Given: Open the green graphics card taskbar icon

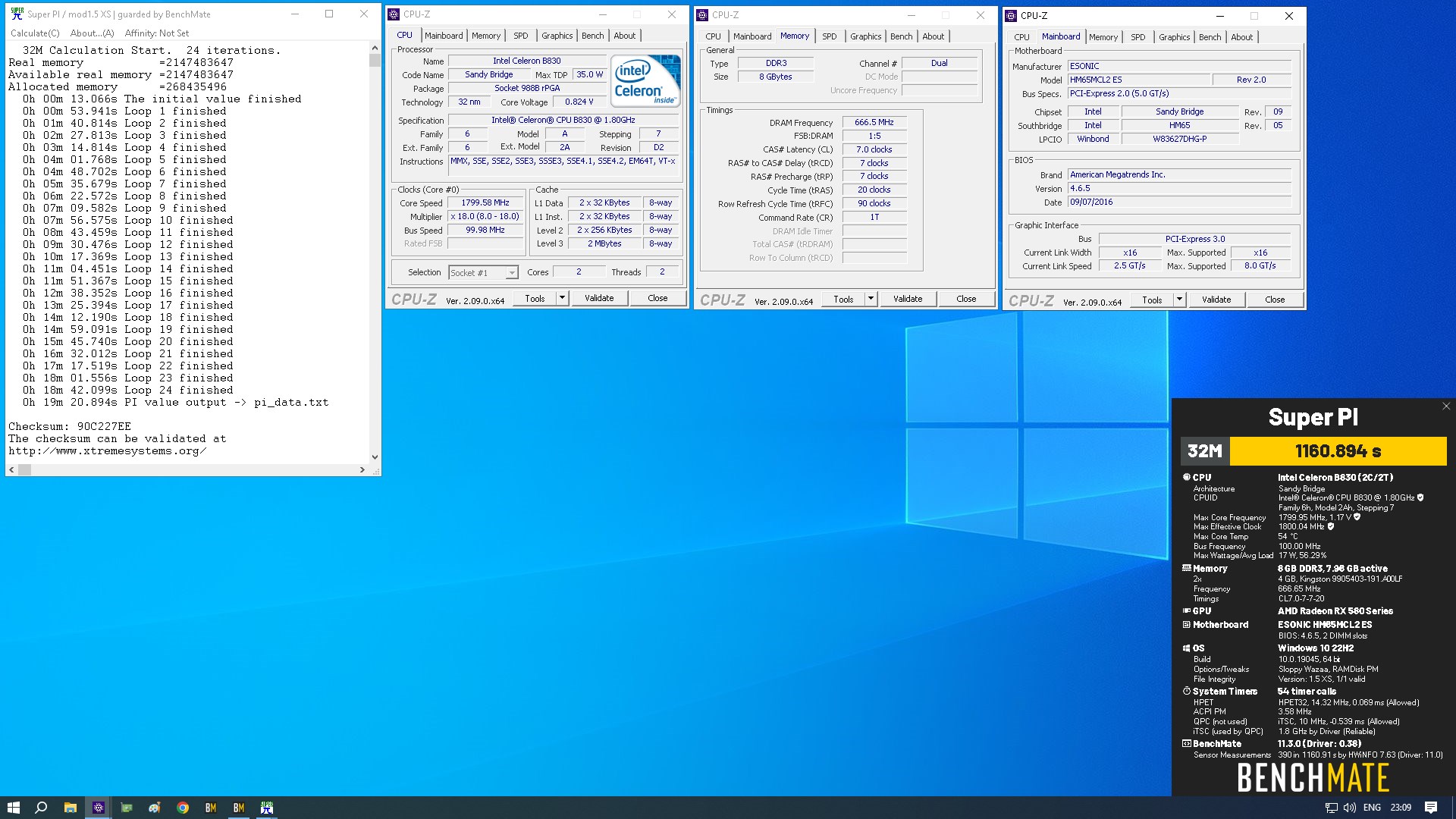Looking at the screenshot, I should [x=126, y=808].
